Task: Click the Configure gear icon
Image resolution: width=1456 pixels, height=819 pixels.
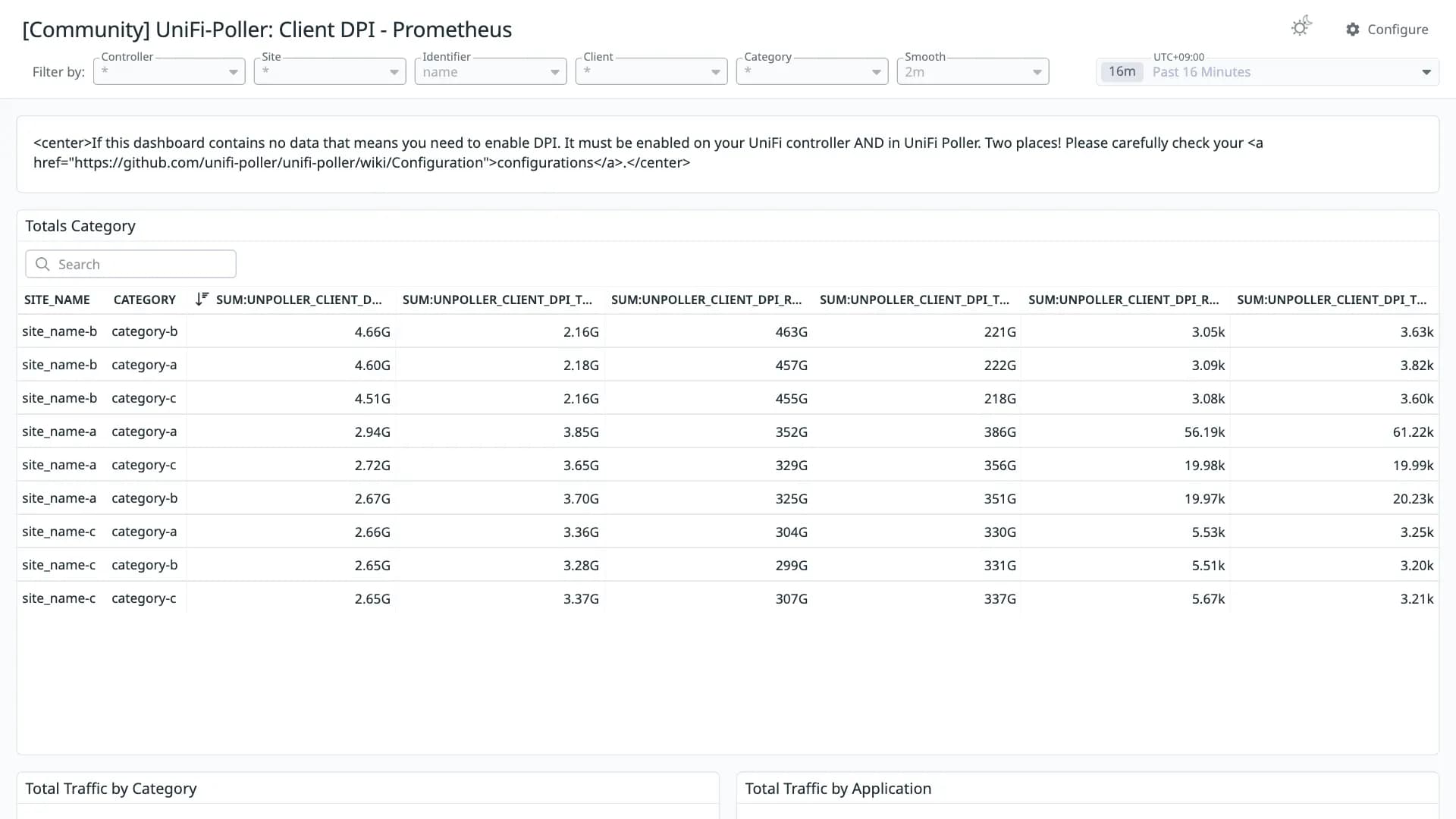Action: tap(1353, 30)
